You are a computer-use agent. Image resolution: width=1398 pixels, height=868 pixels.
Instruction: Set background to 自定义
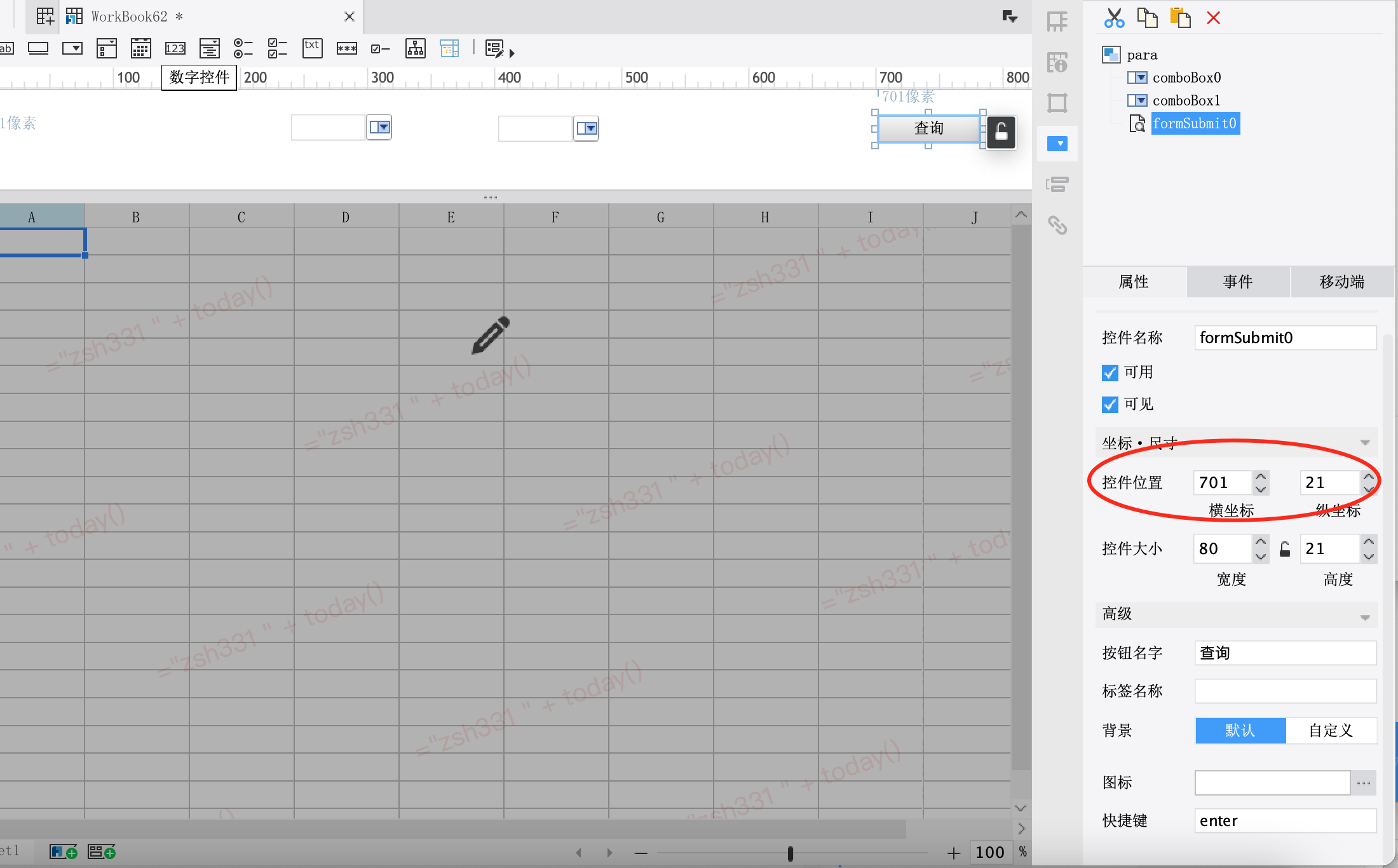click(1331, 731)
